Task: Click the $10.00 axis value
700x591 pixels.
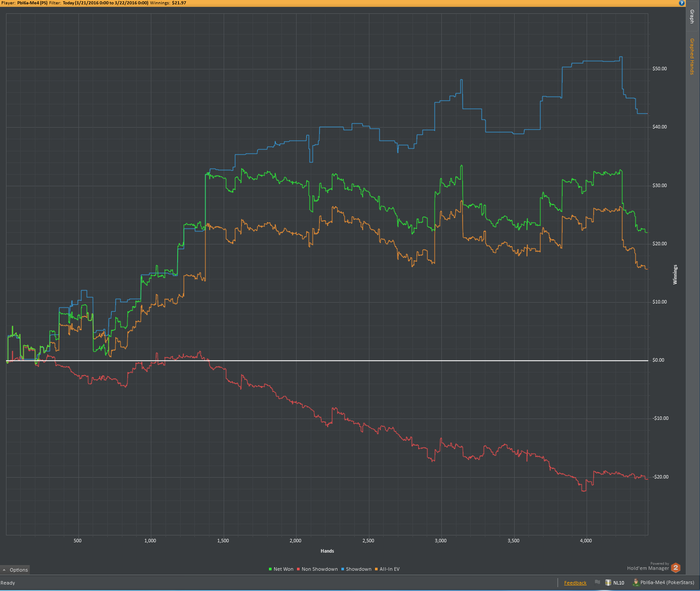Action: click(659, 302)
